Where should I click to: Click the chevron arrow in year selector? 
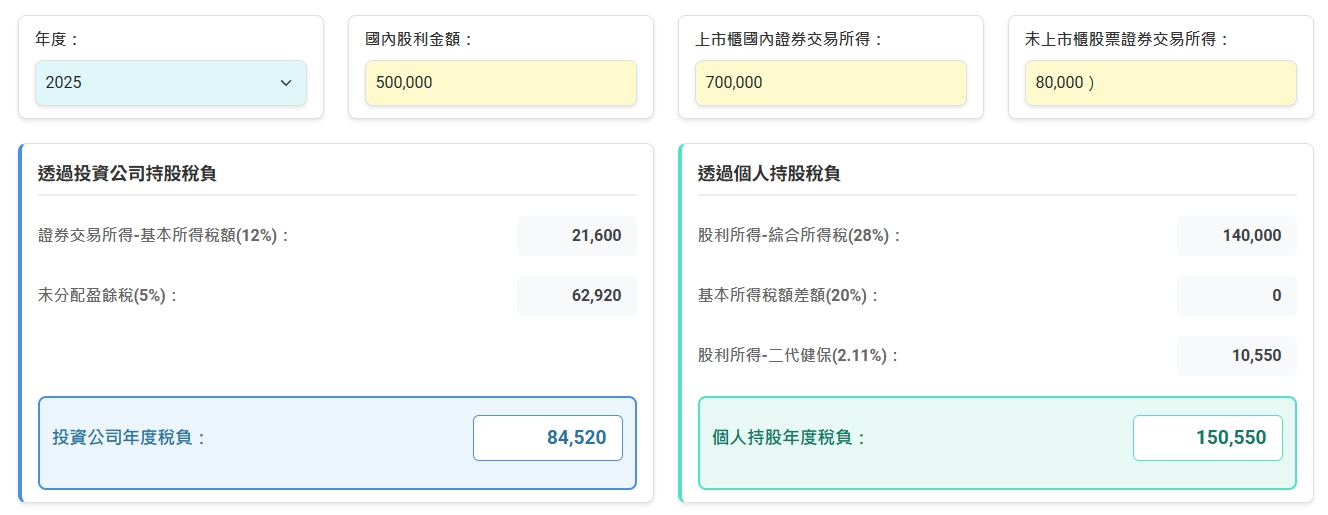click(x=286, y=83)
